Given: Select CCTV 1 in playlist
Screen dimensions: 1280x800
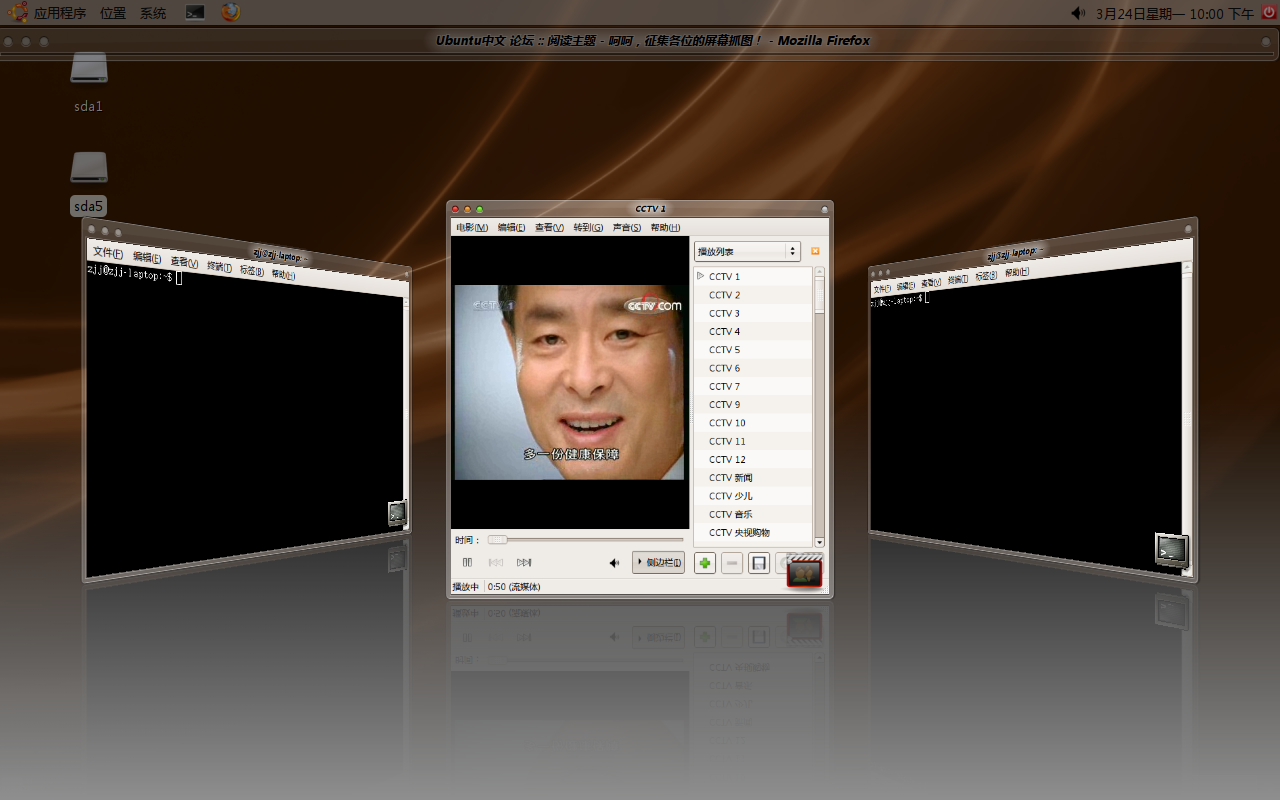Looking at the screenshot, I should tap(754, 277).
